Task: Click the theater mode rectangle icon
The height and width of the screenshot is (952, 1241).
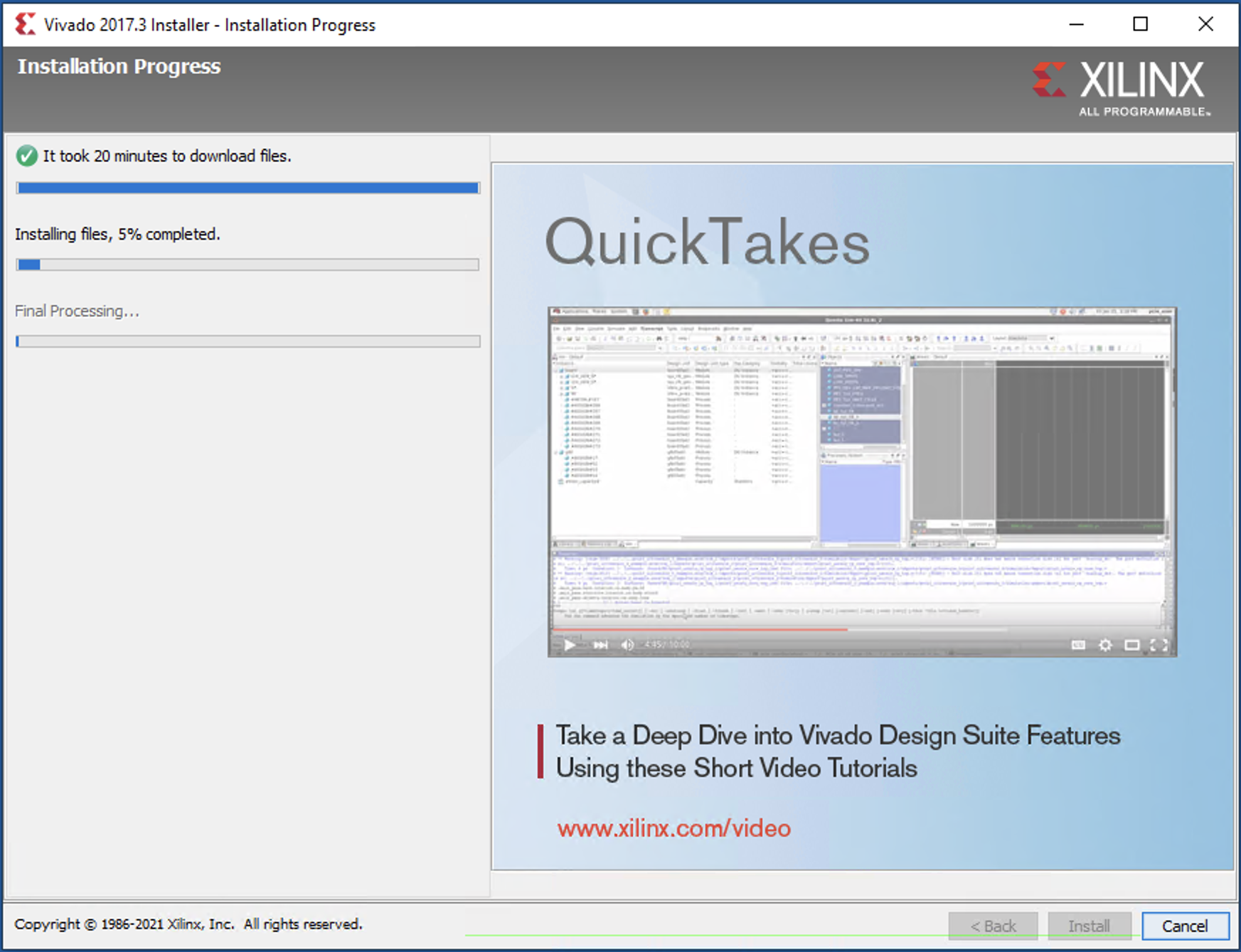Action: [x=1131, y=645]
